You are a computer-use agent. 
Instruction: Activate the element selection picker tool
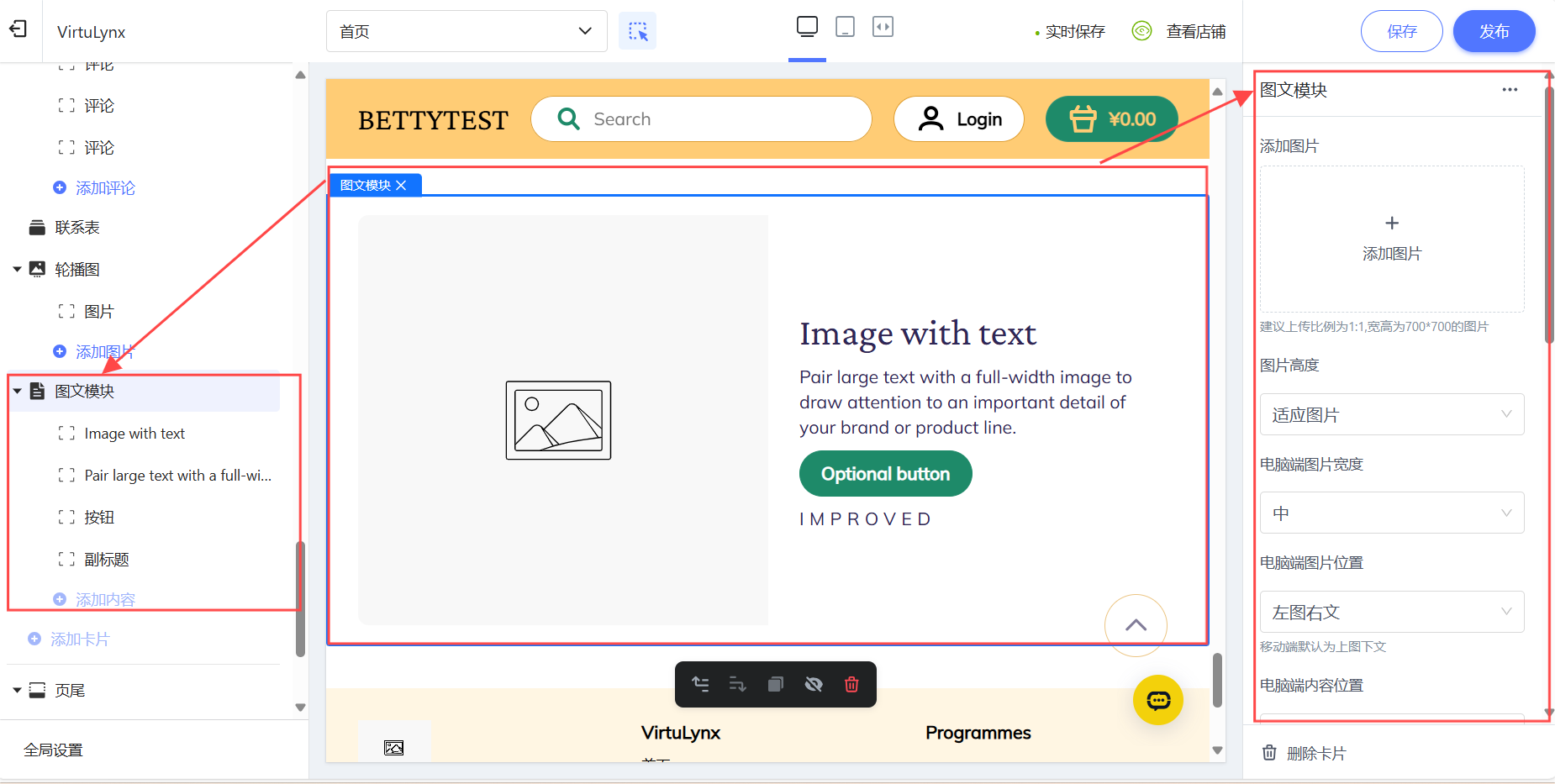tap(637, 31)
